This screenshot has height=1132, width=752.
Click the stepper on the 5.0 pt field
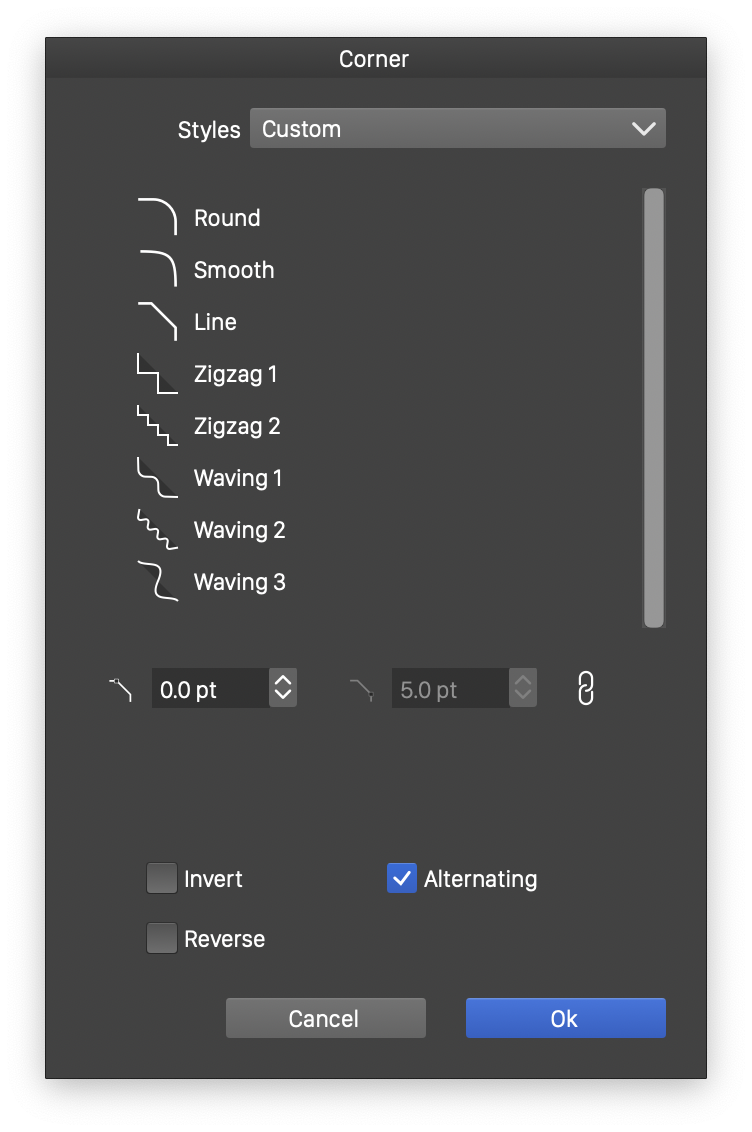click(523, 688)
